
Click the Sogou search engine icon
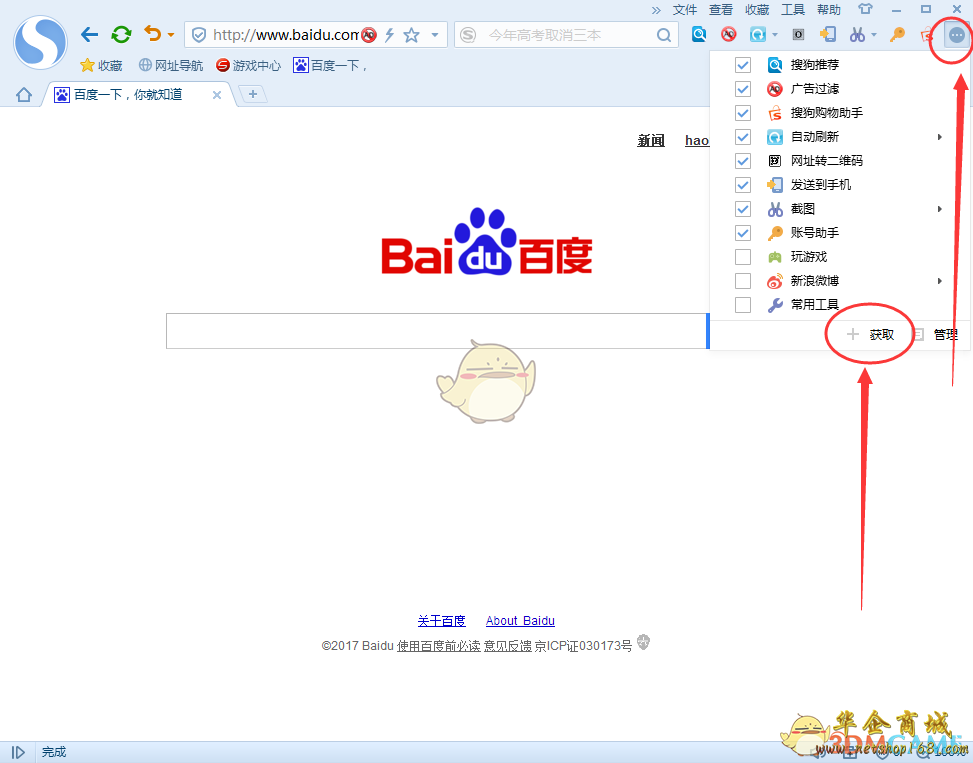pyautogui.click(x=469, y=35)
